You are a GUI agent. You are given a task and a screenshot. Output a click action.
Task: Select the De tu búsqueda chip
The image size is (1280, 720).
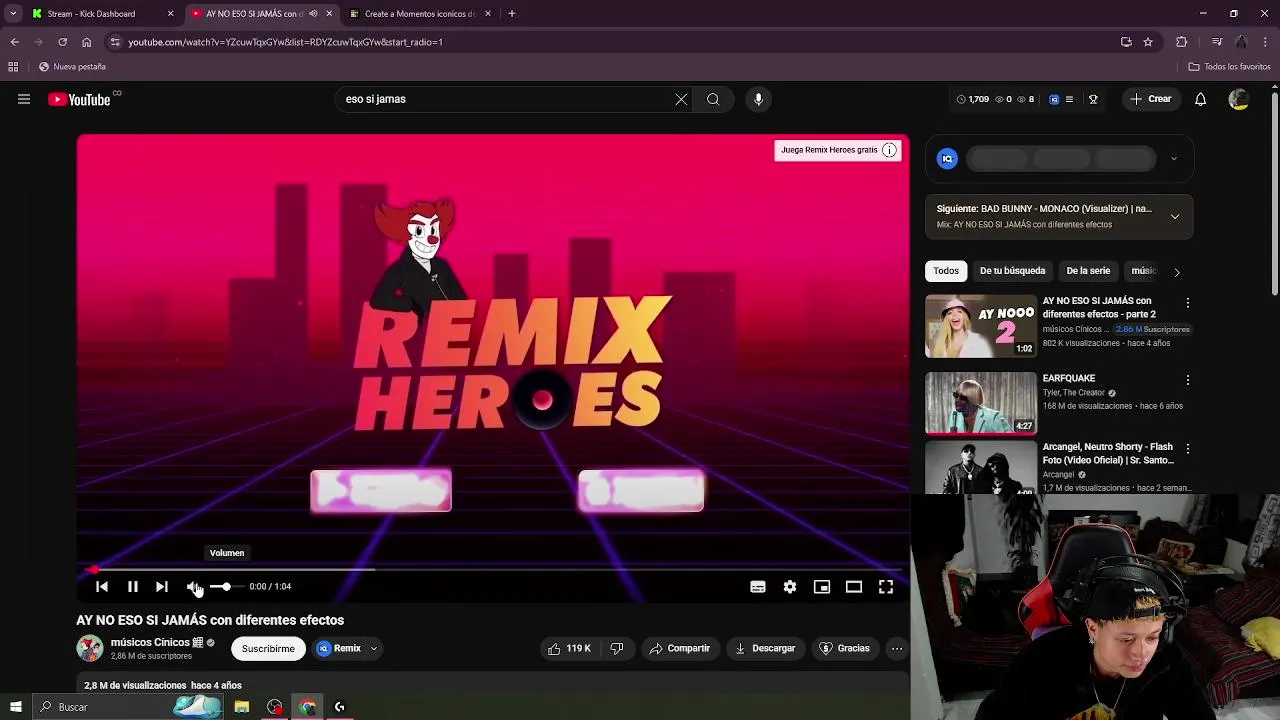[x=1012, y=271]
